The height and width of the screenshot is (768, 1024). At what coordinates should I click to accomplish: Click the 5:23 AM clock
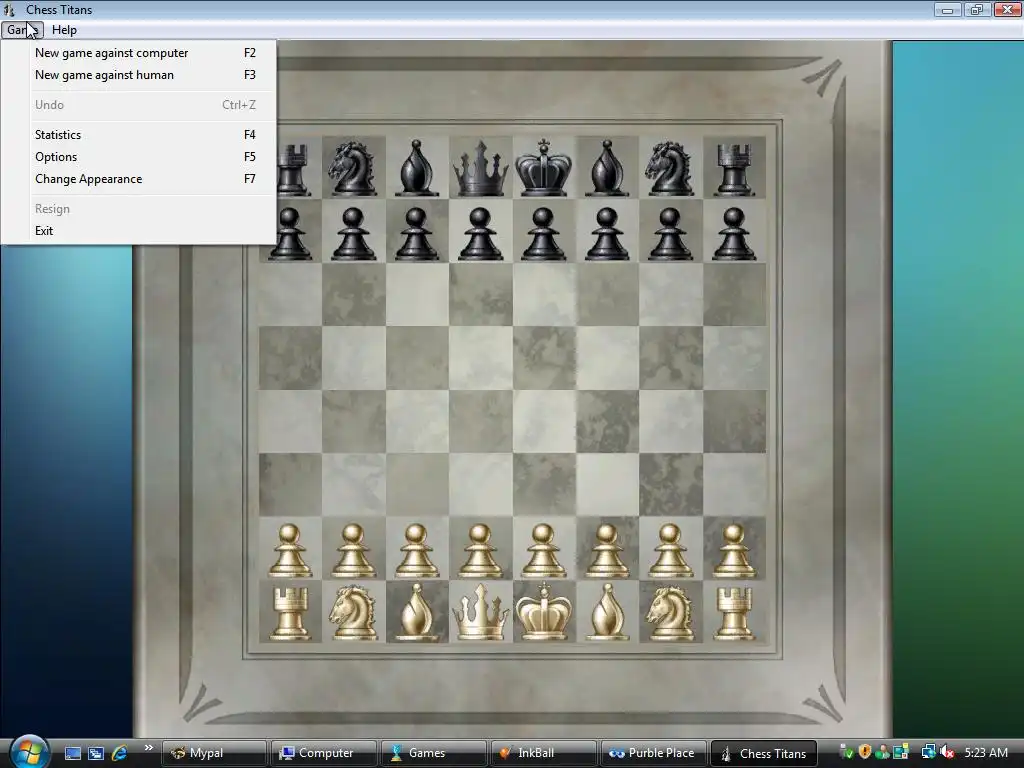click(985, 753)
